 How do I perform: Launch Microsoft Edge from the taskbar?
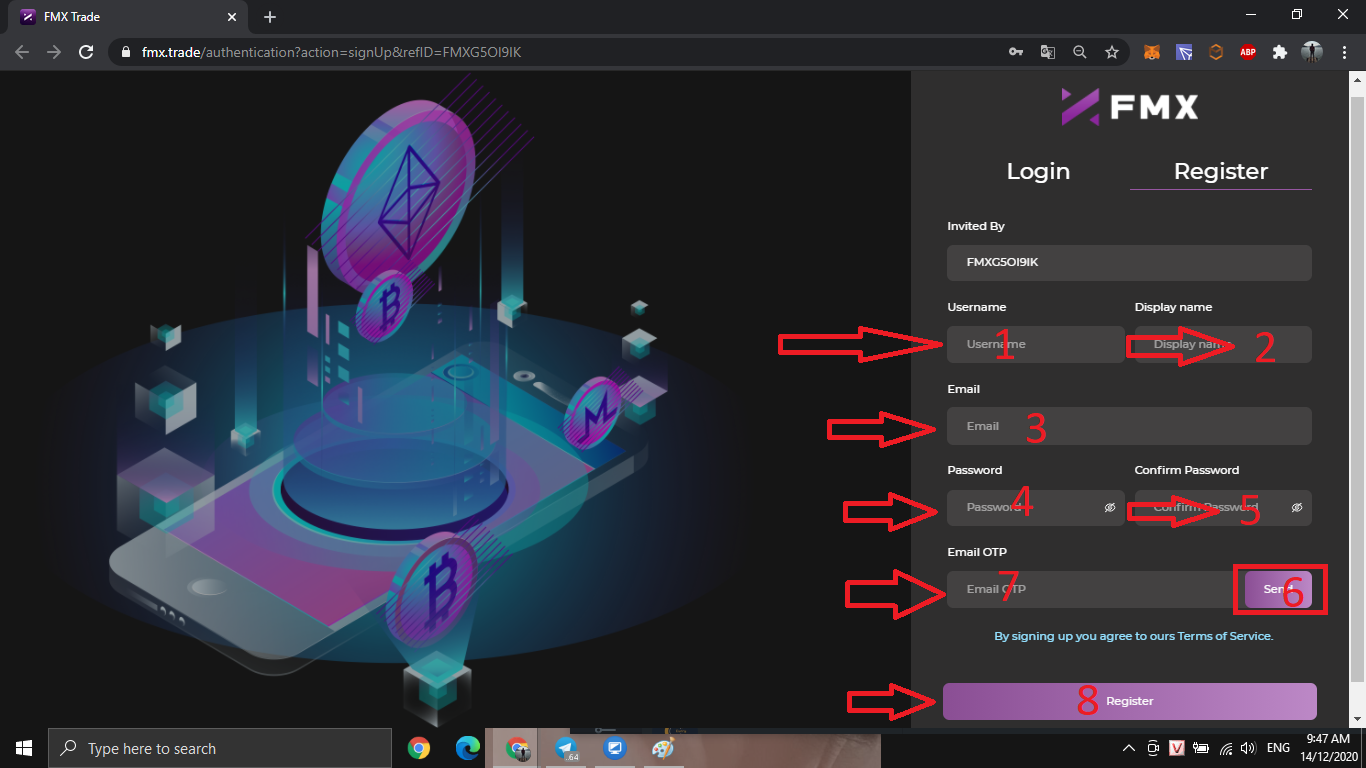[x=468, y=748]
